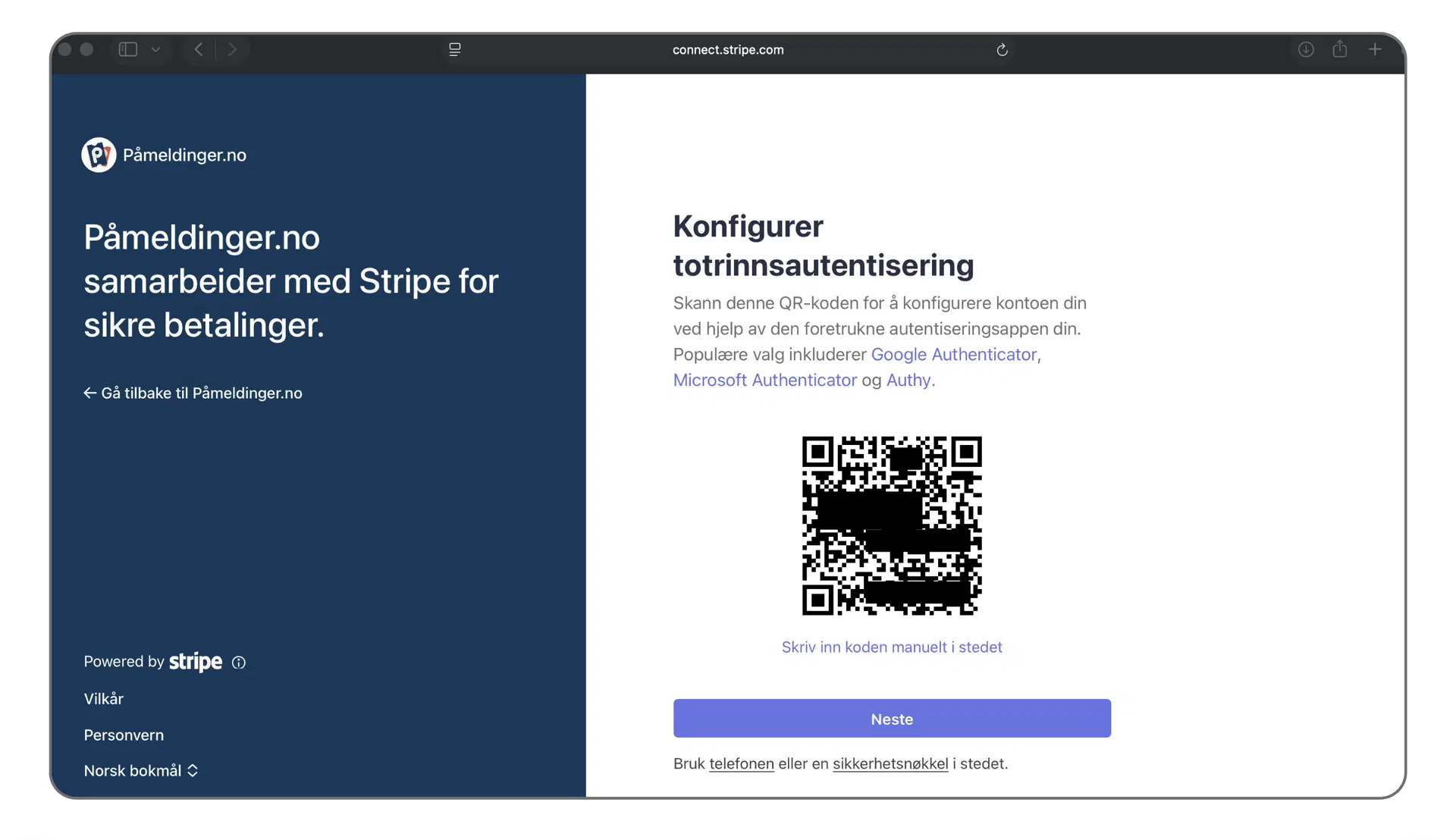Open the tab overview icon
The width and height of the screenshot is (1456, 840).
[x=455, y=49]
